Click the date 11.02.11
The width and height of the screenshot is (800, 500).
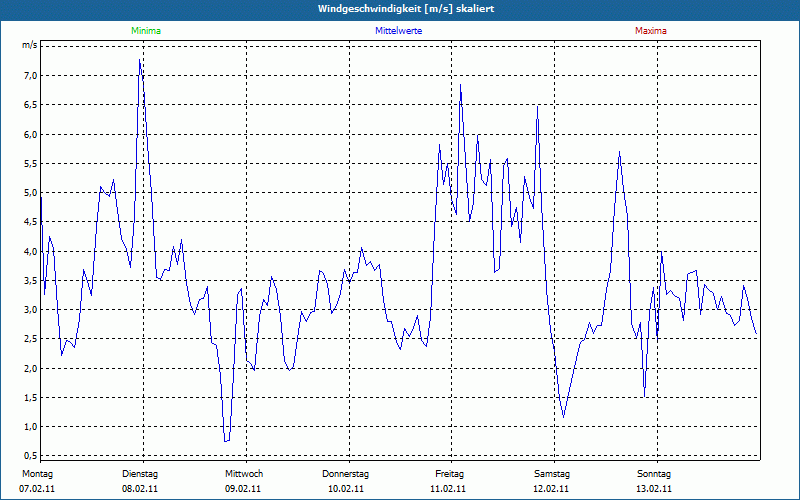pyautogui.click(x=448, y=489)
